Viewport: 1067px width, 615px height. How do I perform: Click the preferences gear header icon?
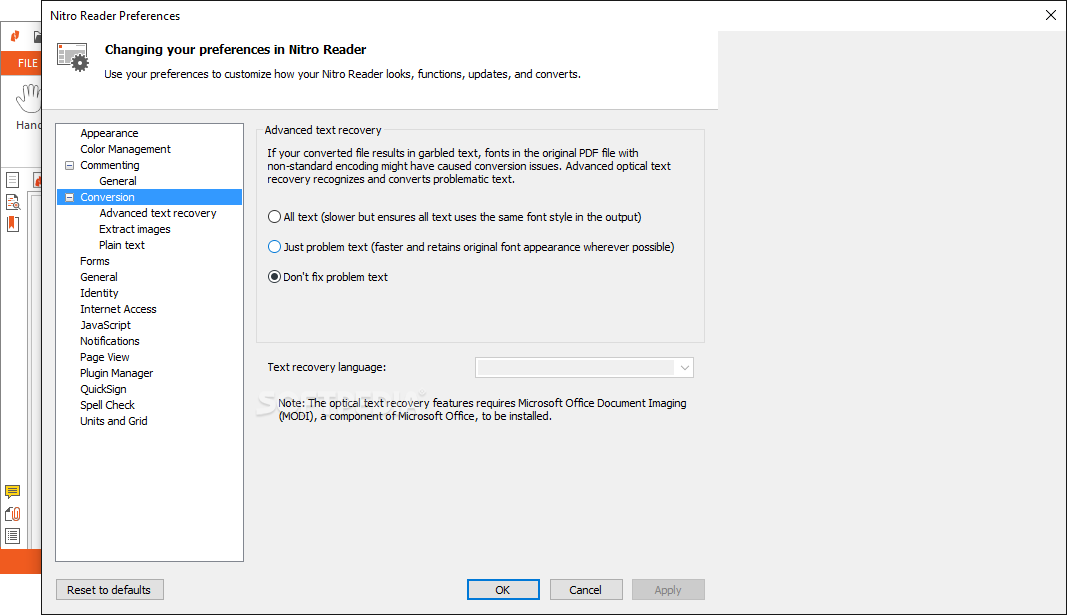click(x=73, y=58)
